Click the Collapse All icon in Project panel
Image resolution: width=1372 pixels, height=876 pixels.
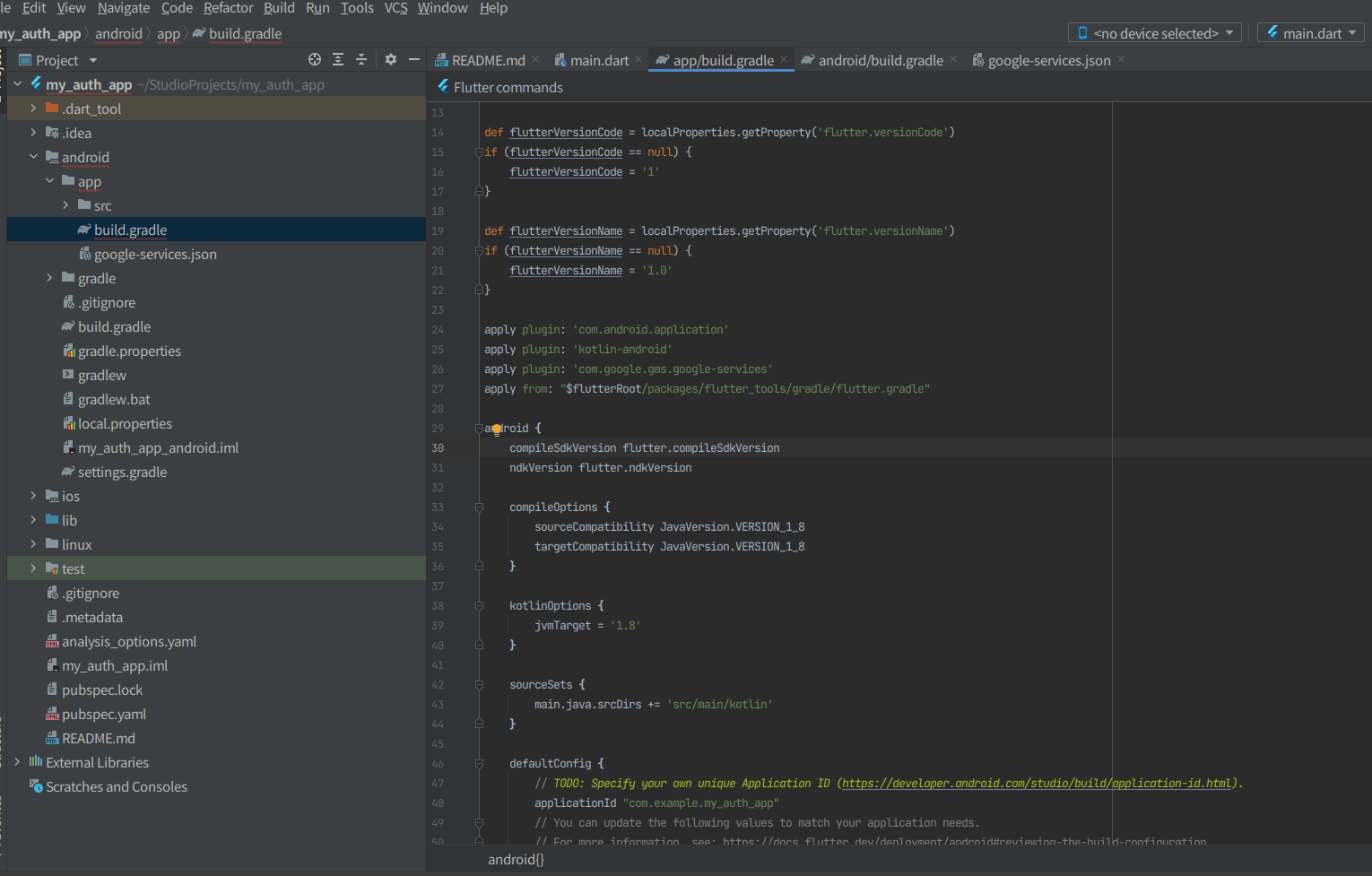pos(361,60)
